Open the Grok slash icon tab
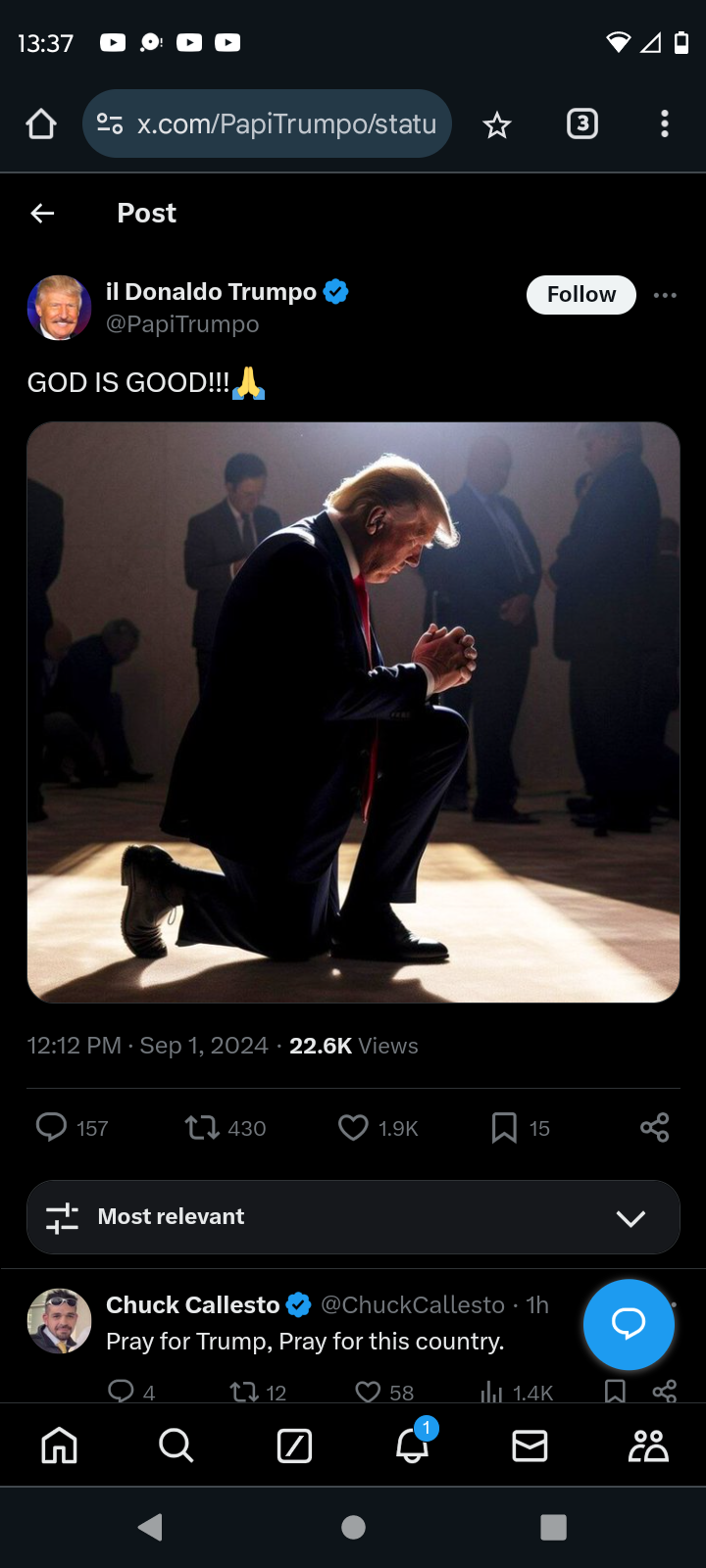The width and height of the screenshot is (706, 1568). 294,1445
